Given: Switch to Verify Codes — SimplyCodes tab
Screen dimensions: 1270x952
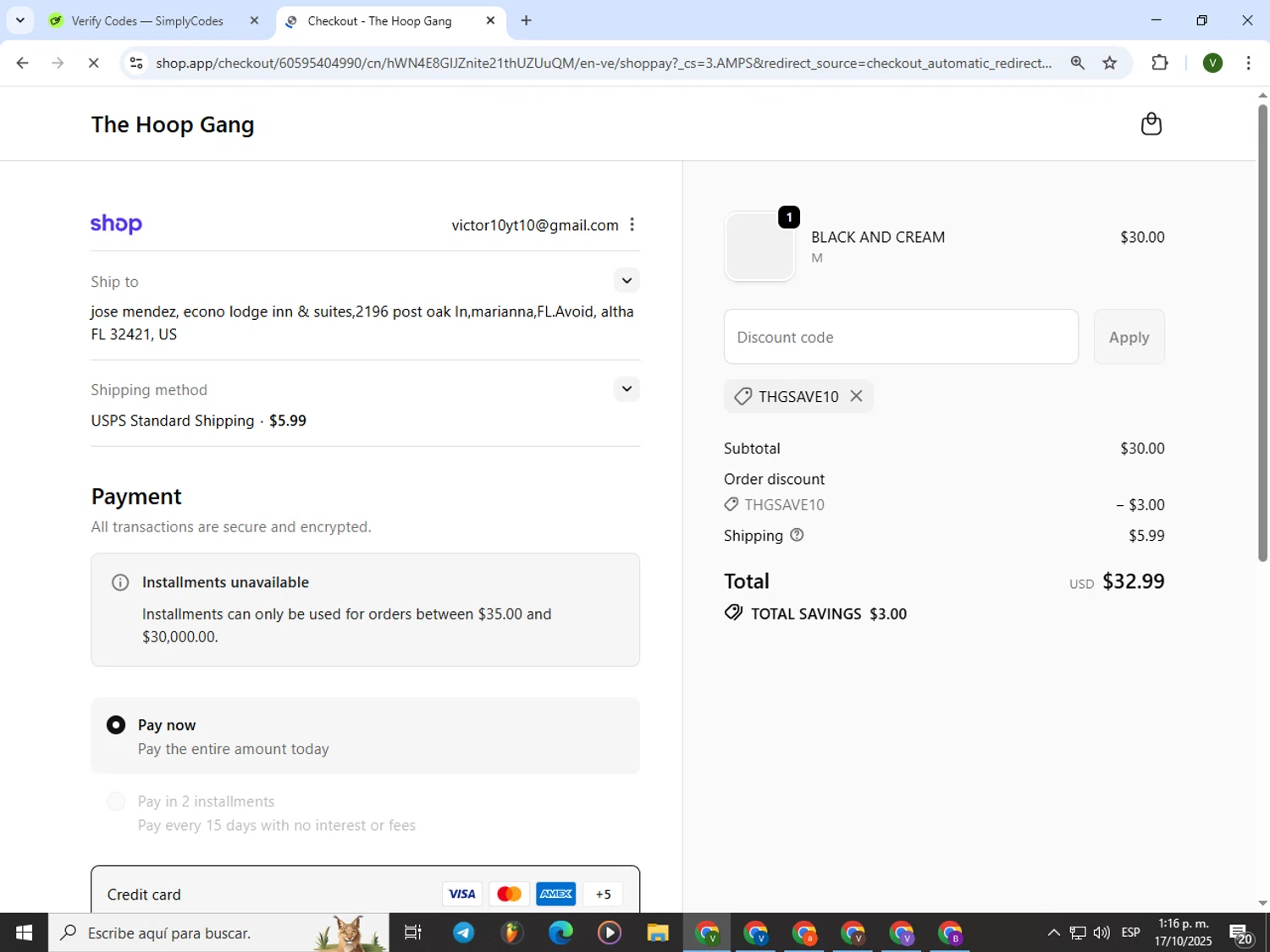Looking at the screenshot, I should pyautogui.click(x=147, y=21).
